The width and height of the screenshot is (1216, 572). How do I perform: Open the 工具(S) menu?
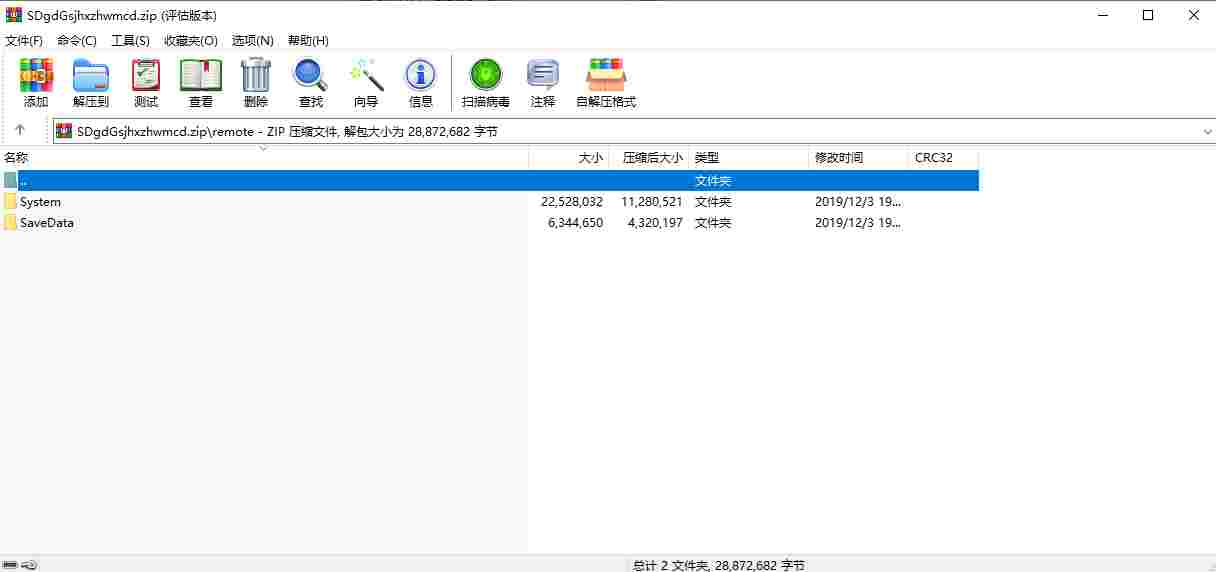click(x=130, y=41)
